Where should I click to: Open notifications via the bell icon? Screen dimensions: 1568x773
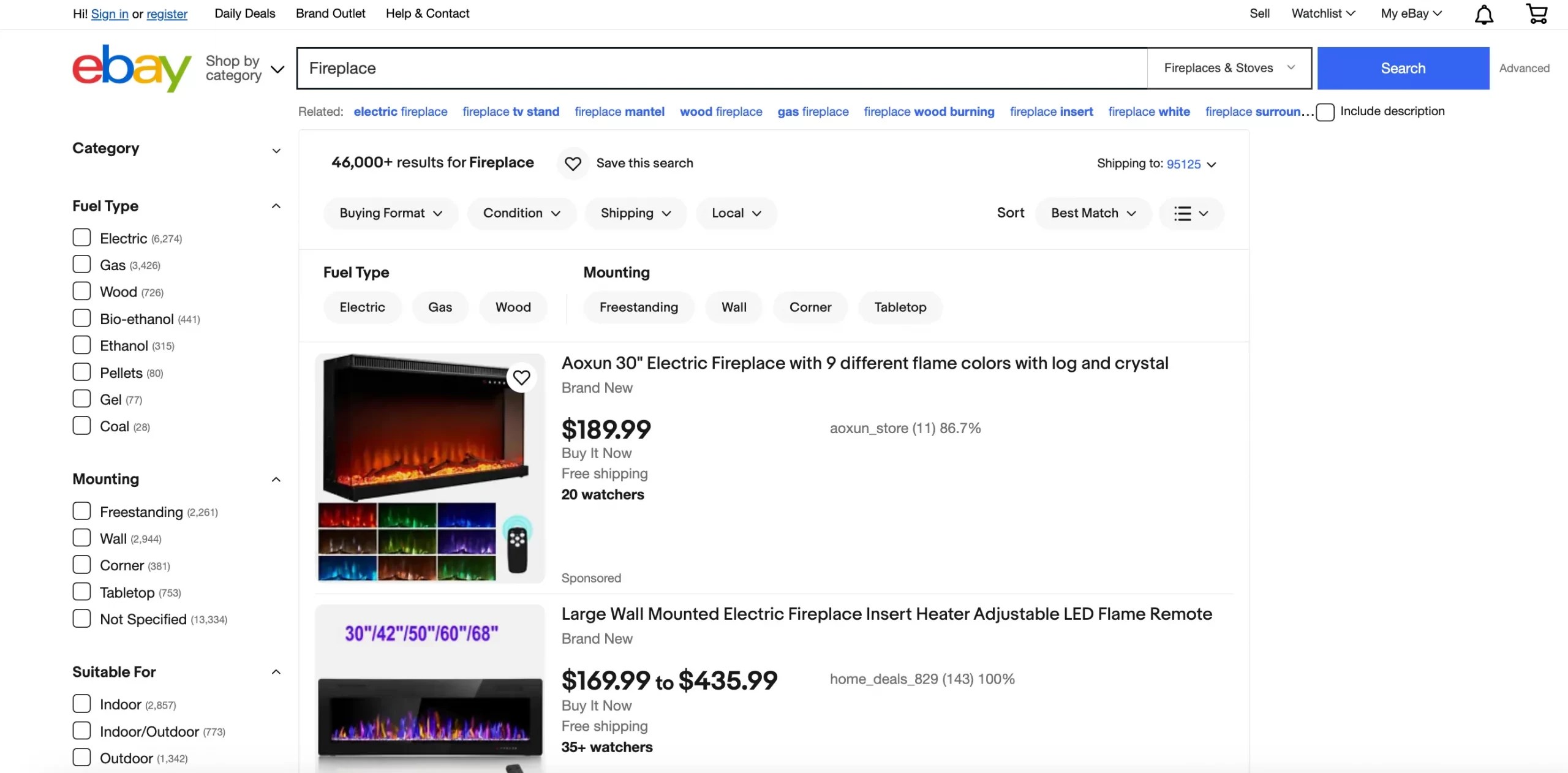1483,13
